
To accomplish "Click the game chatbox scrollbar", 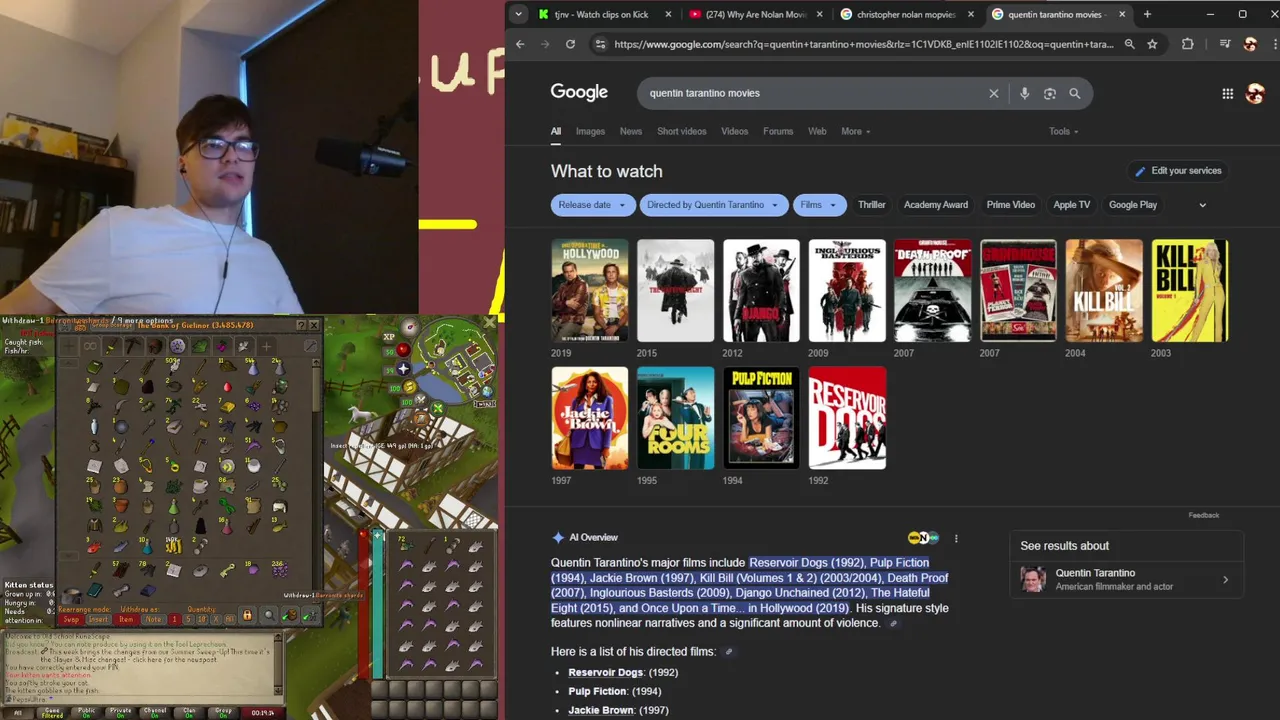I will point(278,664).
